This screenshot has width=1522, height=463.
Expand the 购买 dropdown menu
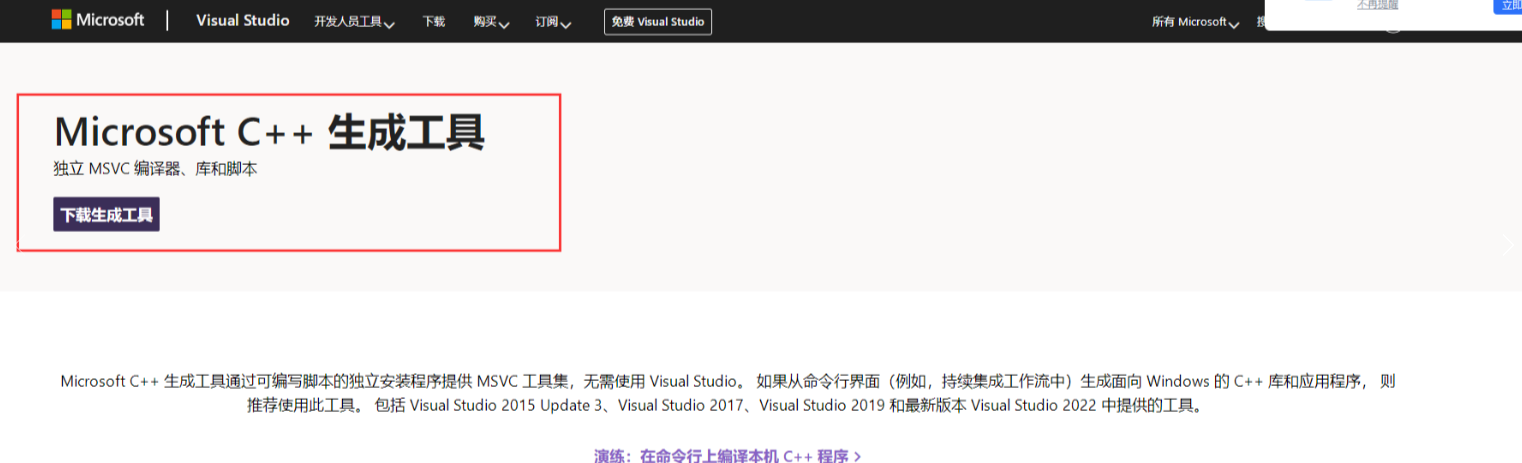coord(492,22)
